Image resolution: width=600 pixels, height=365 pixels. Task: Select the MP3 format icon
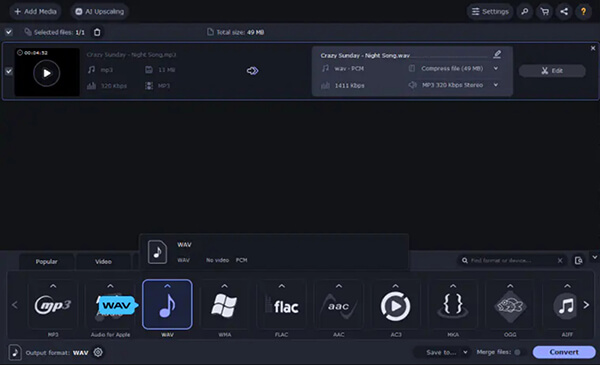pyautogui.click(x=53, y=306)
